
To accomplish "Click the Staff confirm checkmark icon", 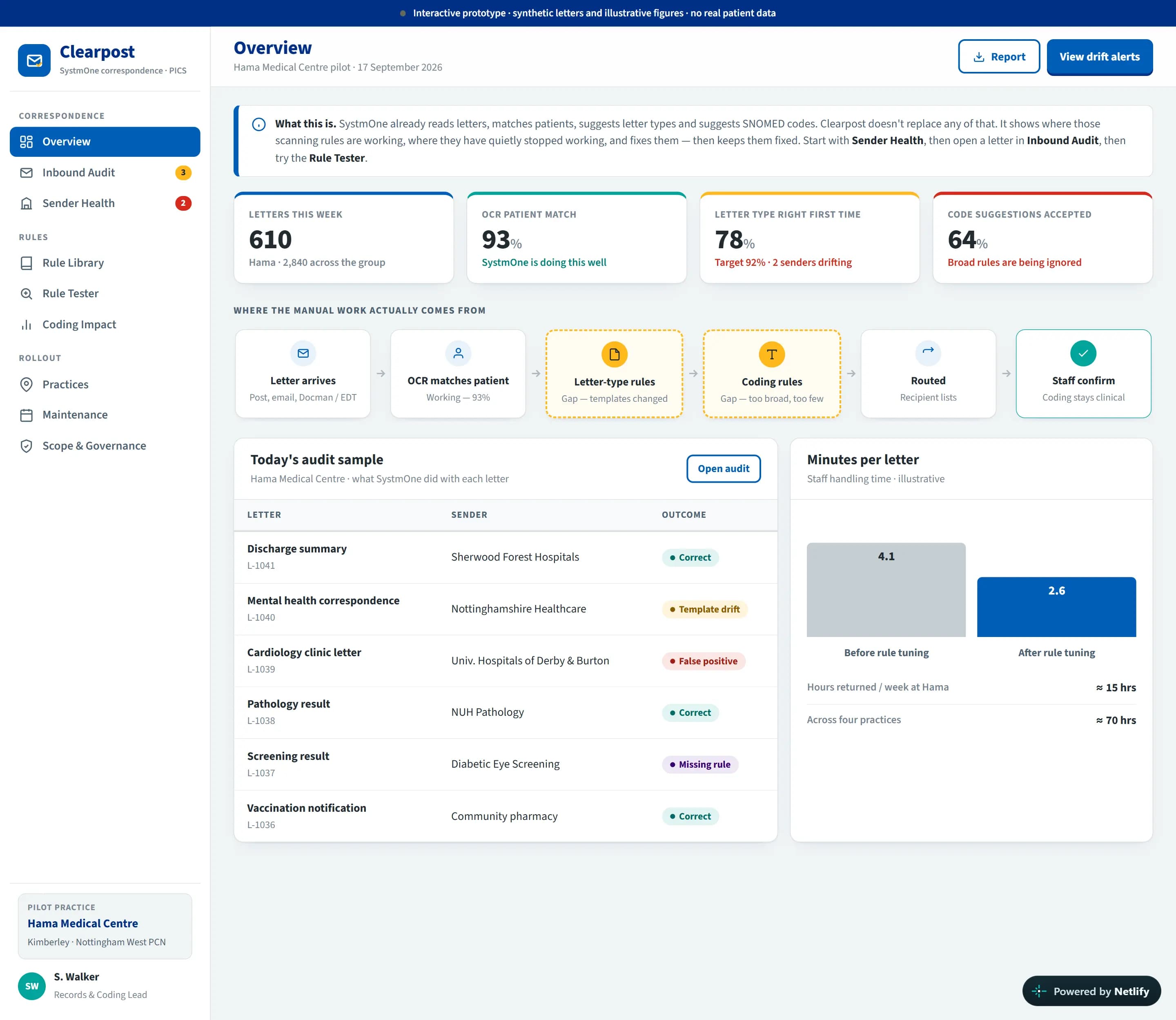I will (1083, 354).
